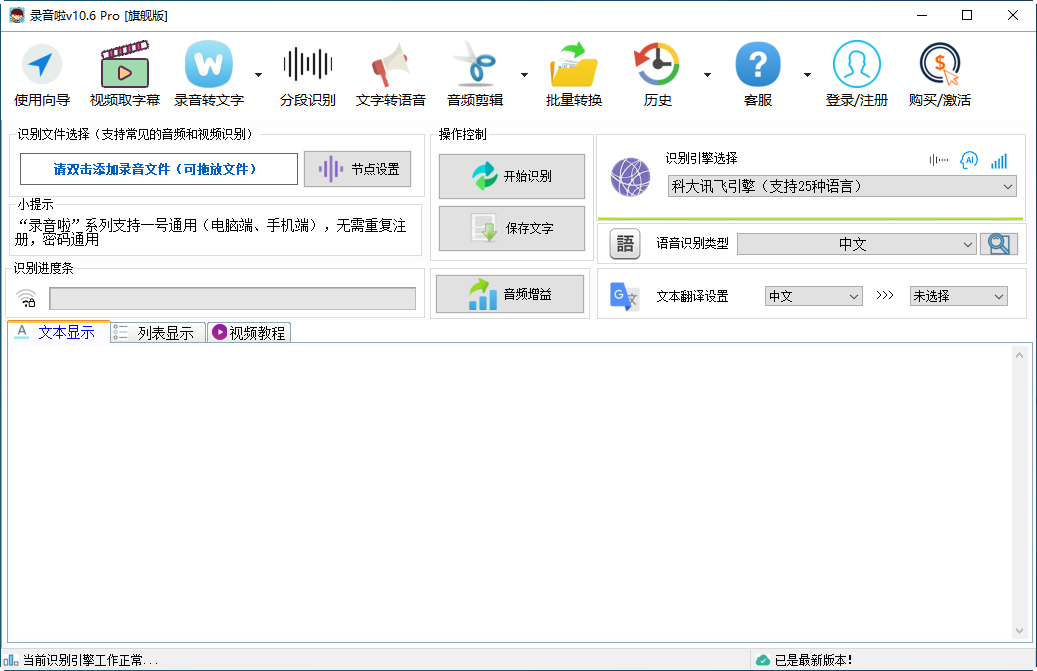Click the 识别进度条 progress bar
This screenshot has height=671, width=1037.
click(x=232, y=299)
